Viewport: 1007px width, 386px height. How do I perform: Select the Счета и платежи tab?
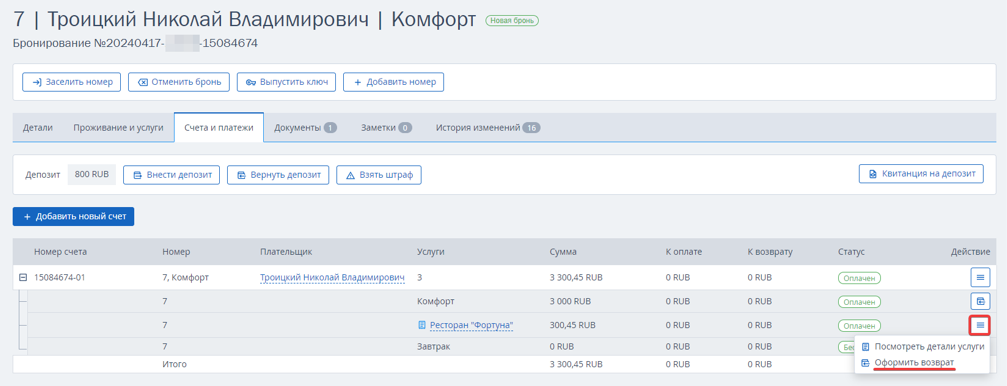219,127
